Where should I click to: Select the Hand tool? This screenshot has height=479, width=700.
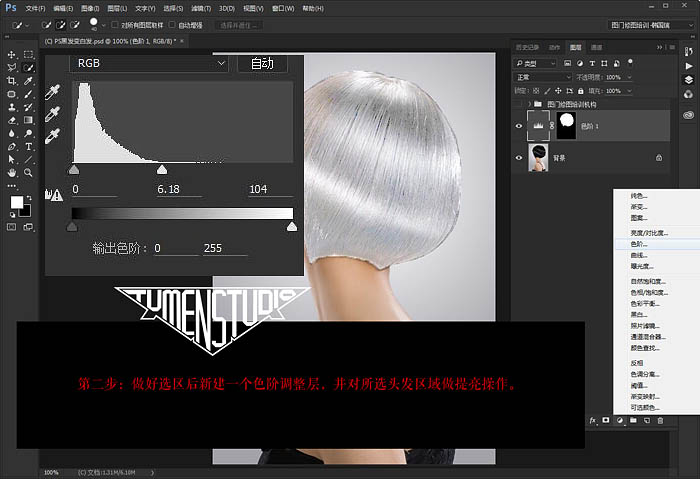[12, 172]
